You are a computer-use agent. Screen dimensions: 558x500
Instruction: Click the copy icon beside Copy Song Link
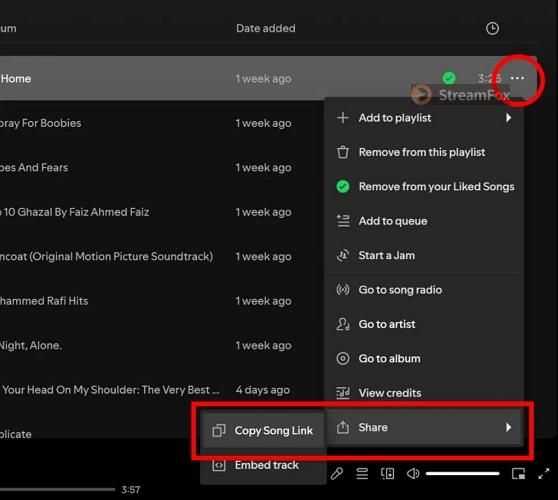tap(219, 430)
